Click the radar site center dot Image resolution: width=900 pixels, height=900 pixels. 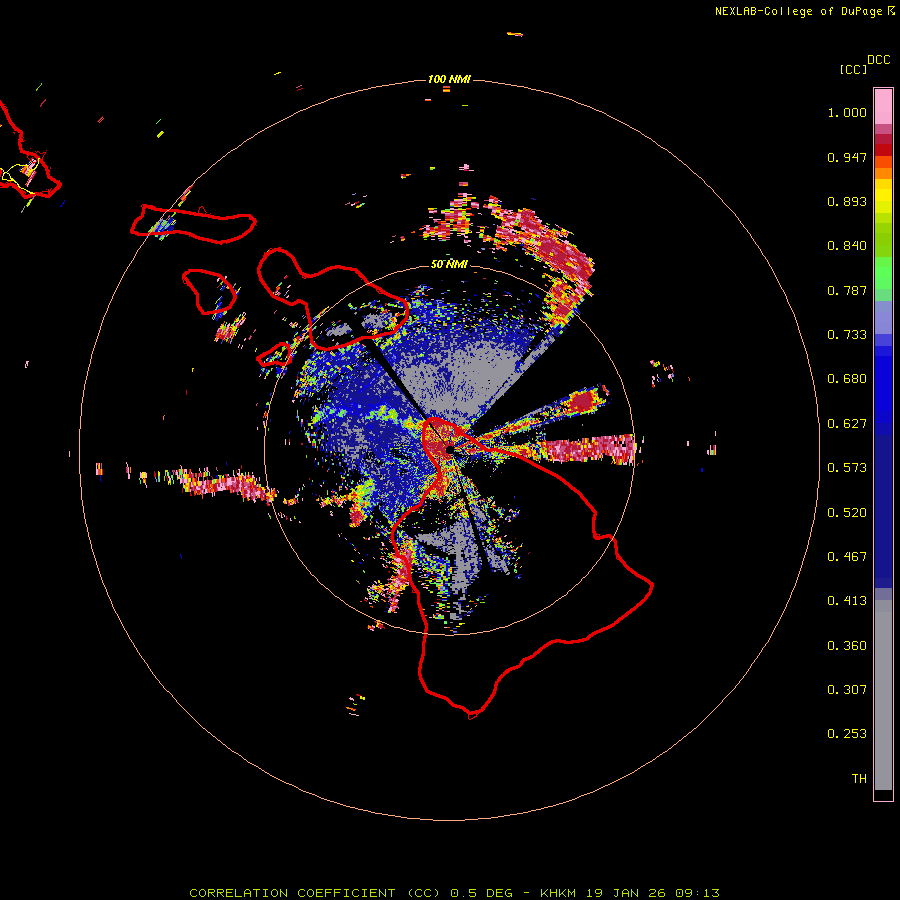click(x=450, y=449)
